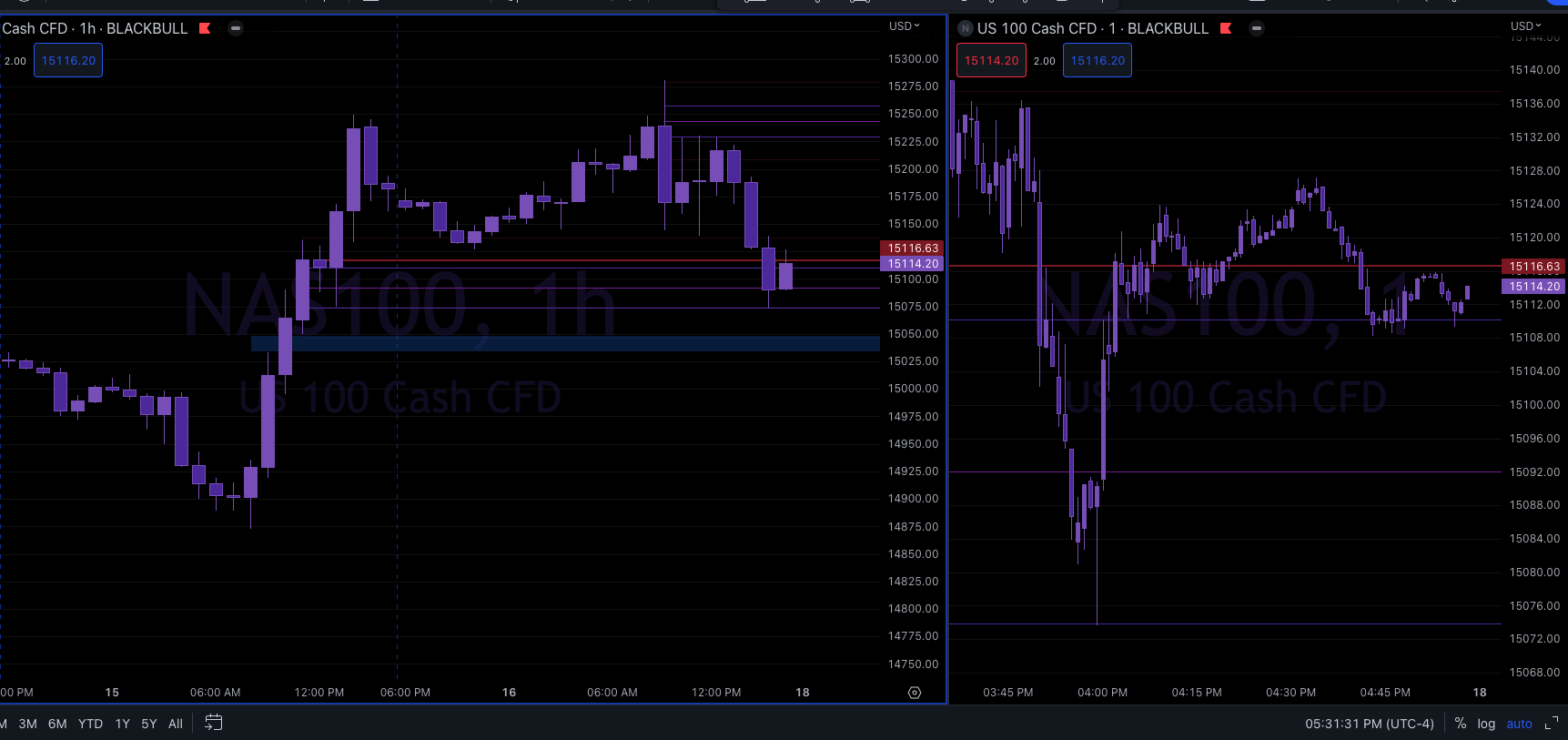Click the spread value 2.00 on right chart
This screenshot has width=1568, height=740.
point(1045,61)
